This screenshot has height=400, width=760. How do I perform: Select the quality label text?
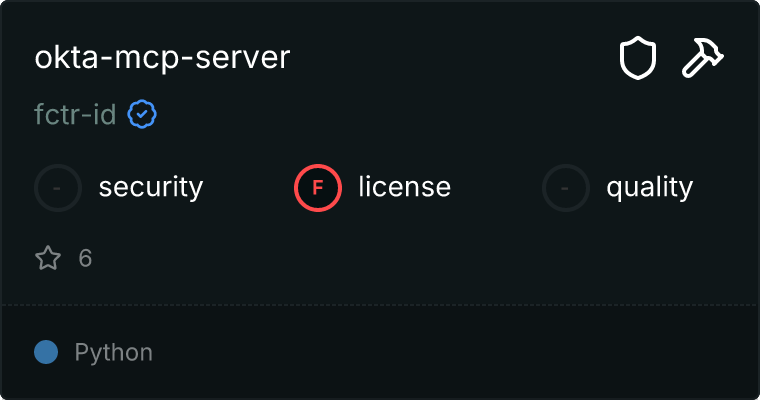(649, 187)
